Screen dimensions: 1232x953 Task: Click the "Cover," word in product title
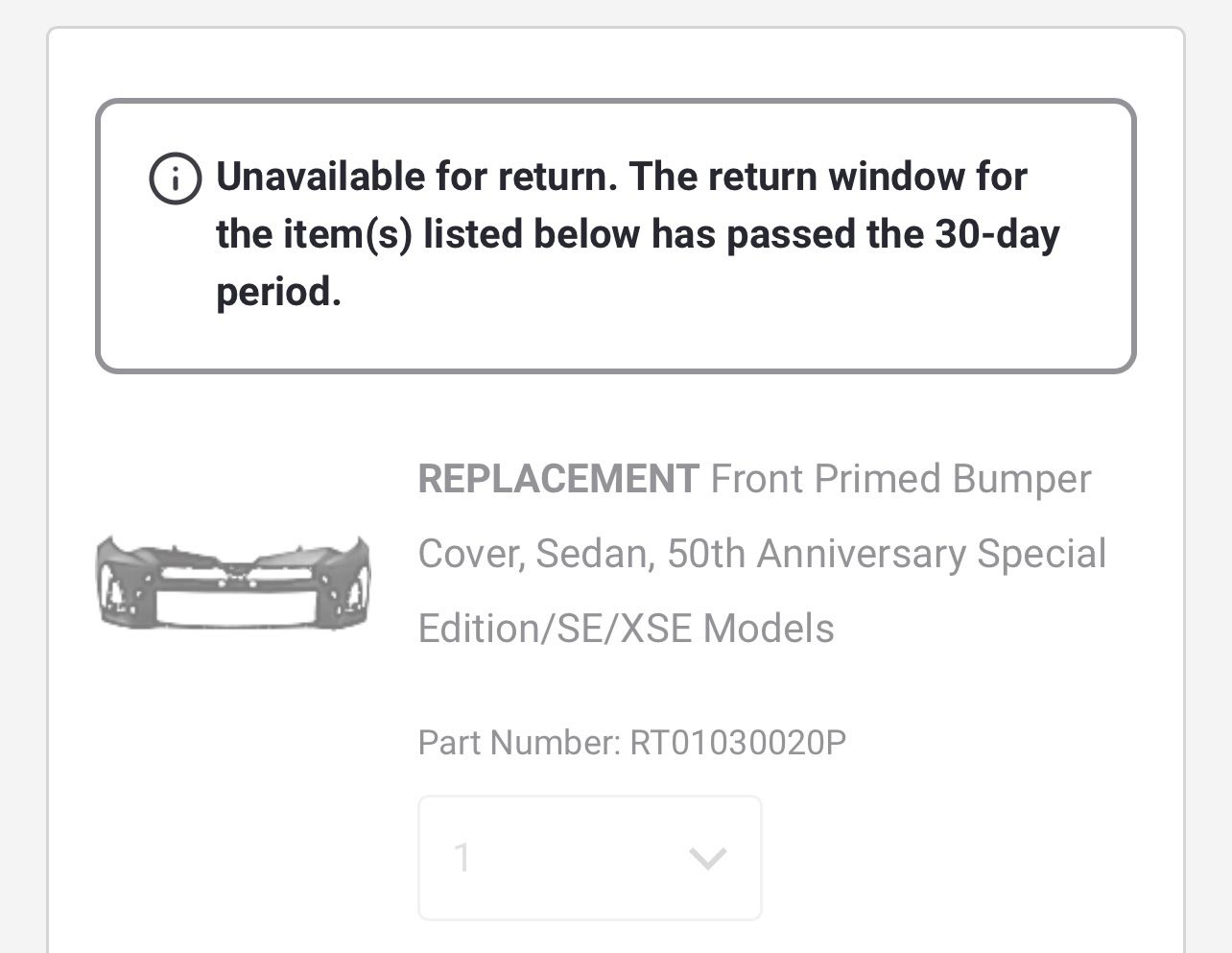(471, 554)
